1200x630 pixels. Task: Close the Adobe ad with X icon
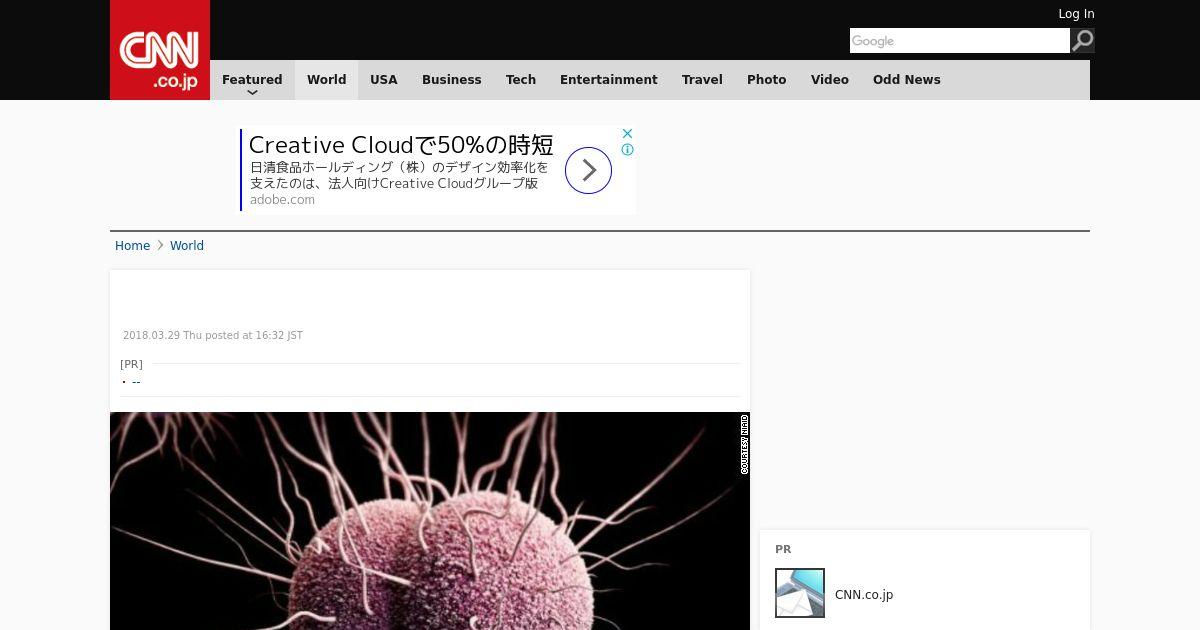coord(627,133)
